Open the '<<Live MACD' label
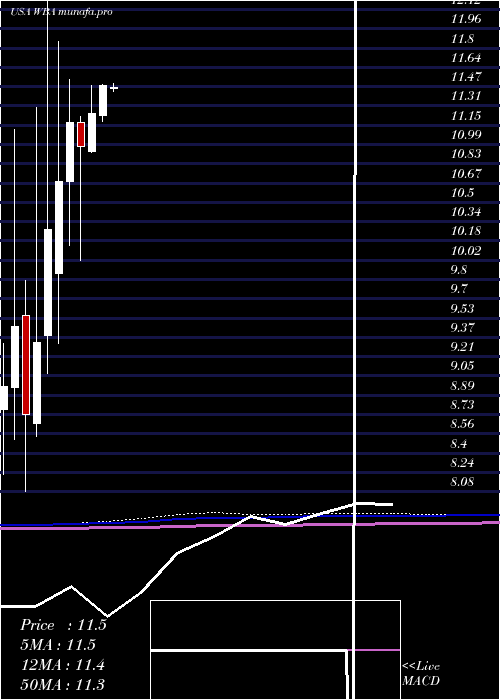Screen dimensions: 500x700 click(x=421, y=674)
